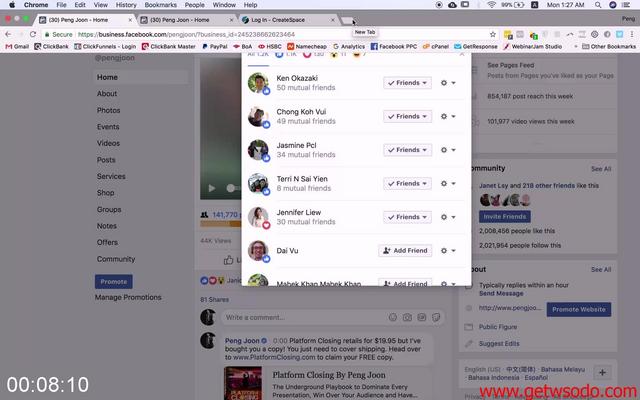Open the WebinarJam Studio bookmark
Image resolution: width=640 pixels, height=400 pixels.
tap(533, 47)
